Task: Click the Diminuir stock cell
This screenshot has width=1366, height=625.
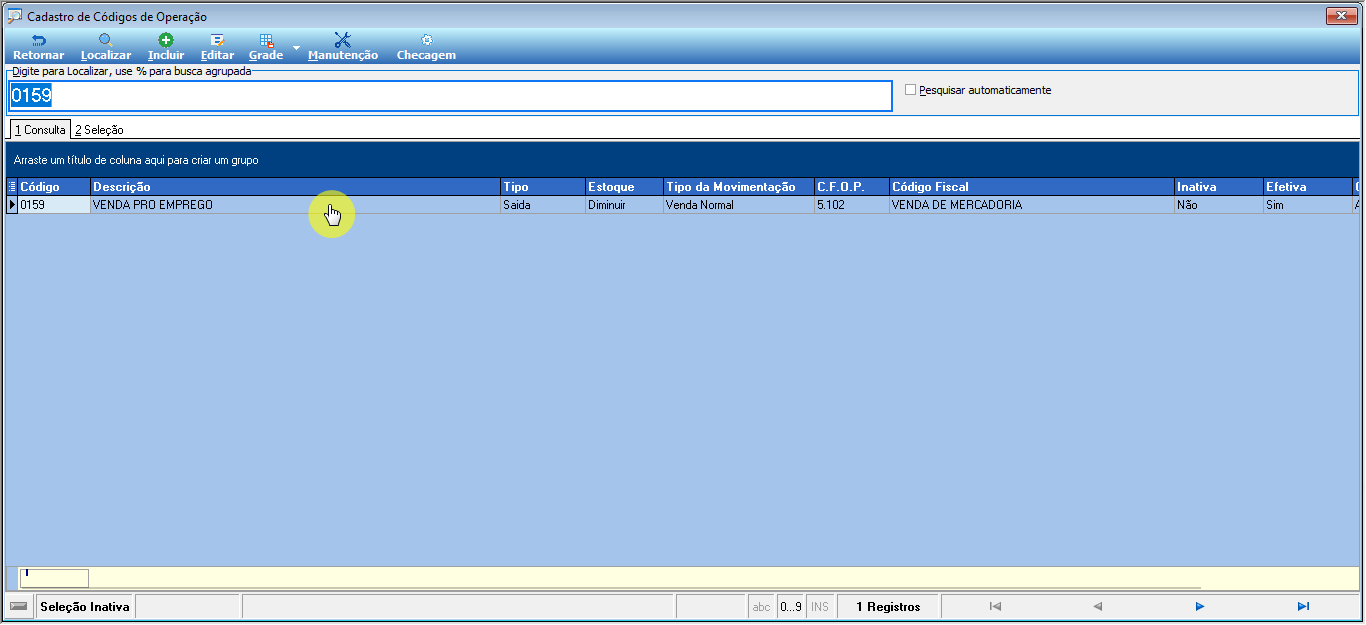Action: pos(624,205)
